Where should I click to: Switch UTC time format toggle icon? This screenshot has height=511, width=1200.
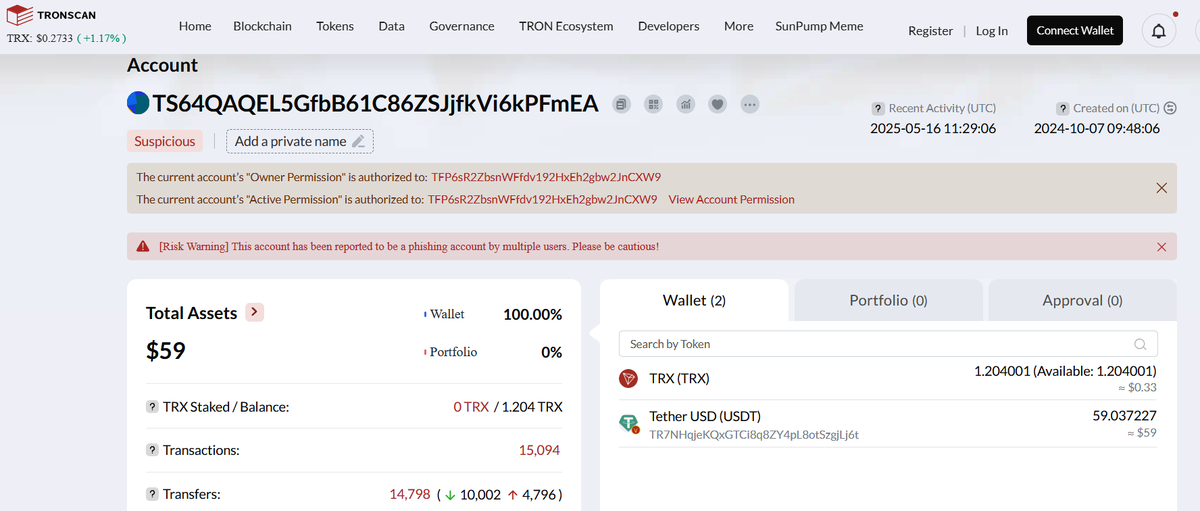click(x=1170, y=108)
